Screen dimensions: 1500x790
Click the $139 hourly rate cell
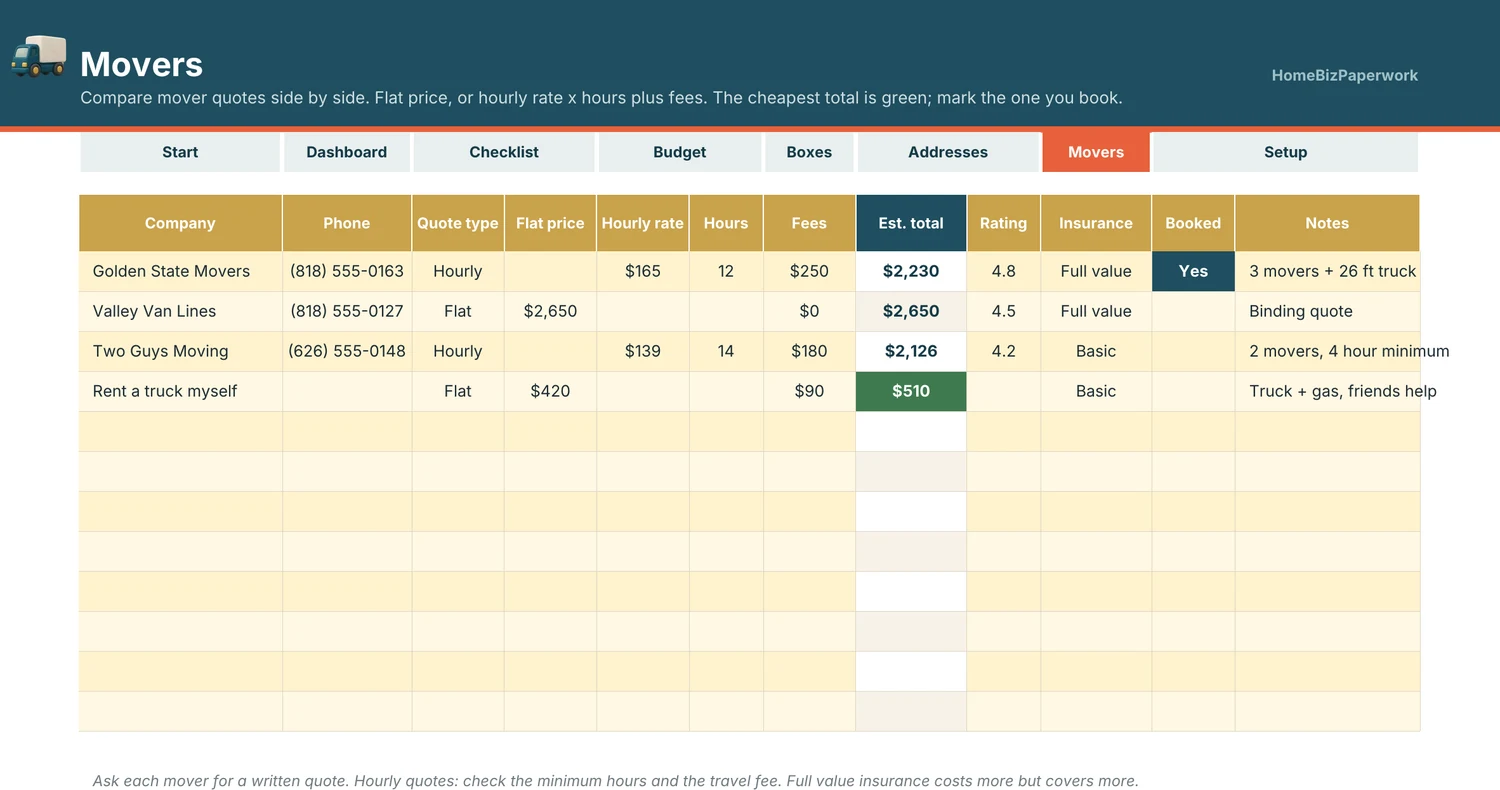(x=643, y=351)
